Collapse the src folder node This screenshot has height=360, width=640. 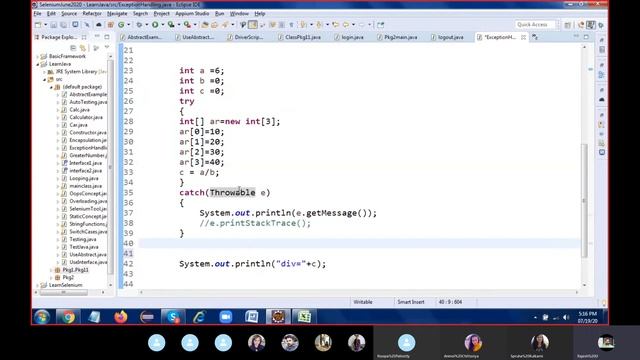[45, 79]
